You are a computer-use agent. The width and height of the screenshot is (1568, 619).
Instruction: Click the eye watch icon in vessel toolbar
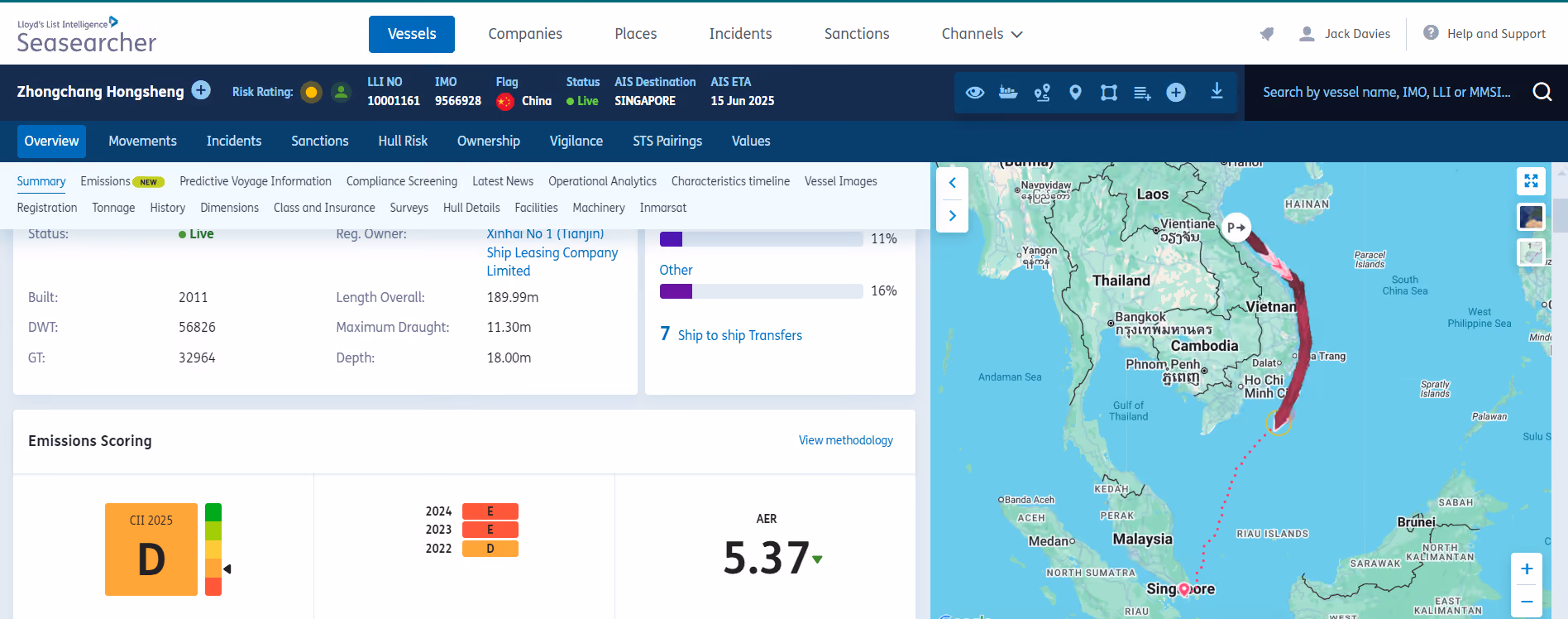[975, 92]
